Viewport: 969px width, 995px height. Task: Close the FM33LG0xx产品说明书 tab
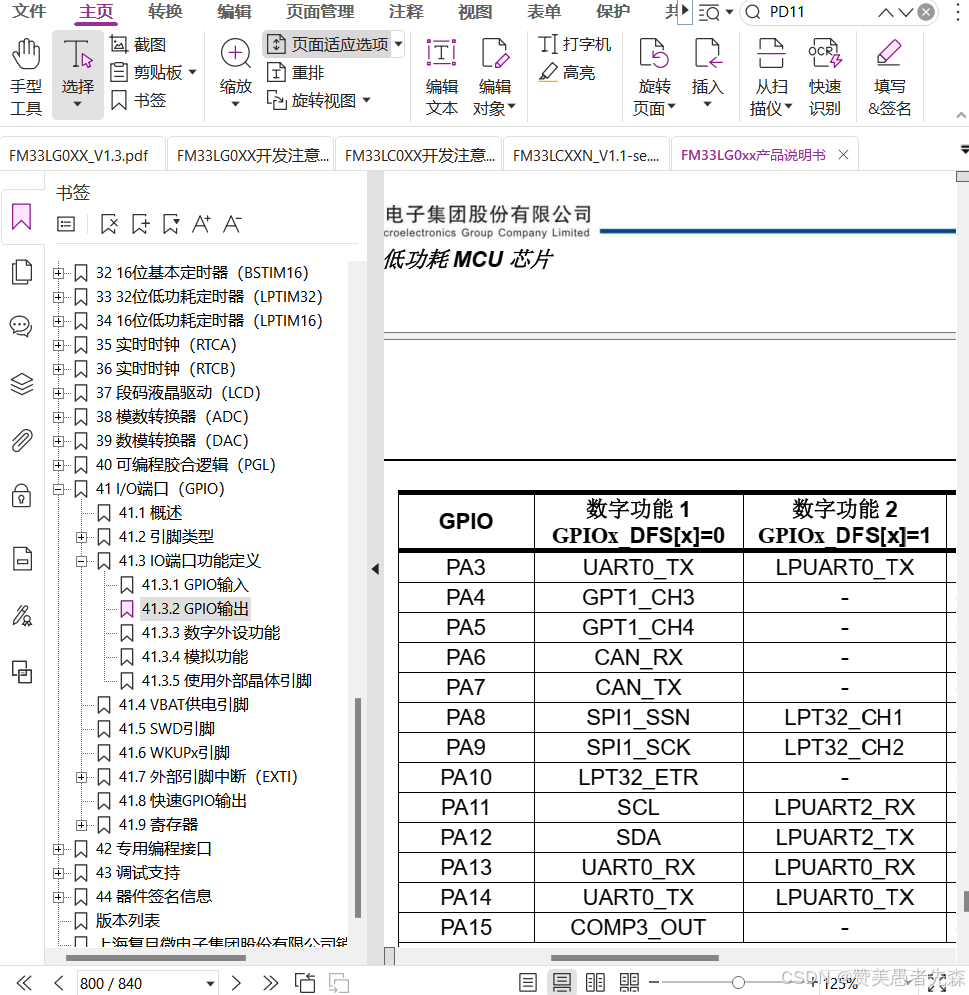pyautogui.click(x=843, y=154)
